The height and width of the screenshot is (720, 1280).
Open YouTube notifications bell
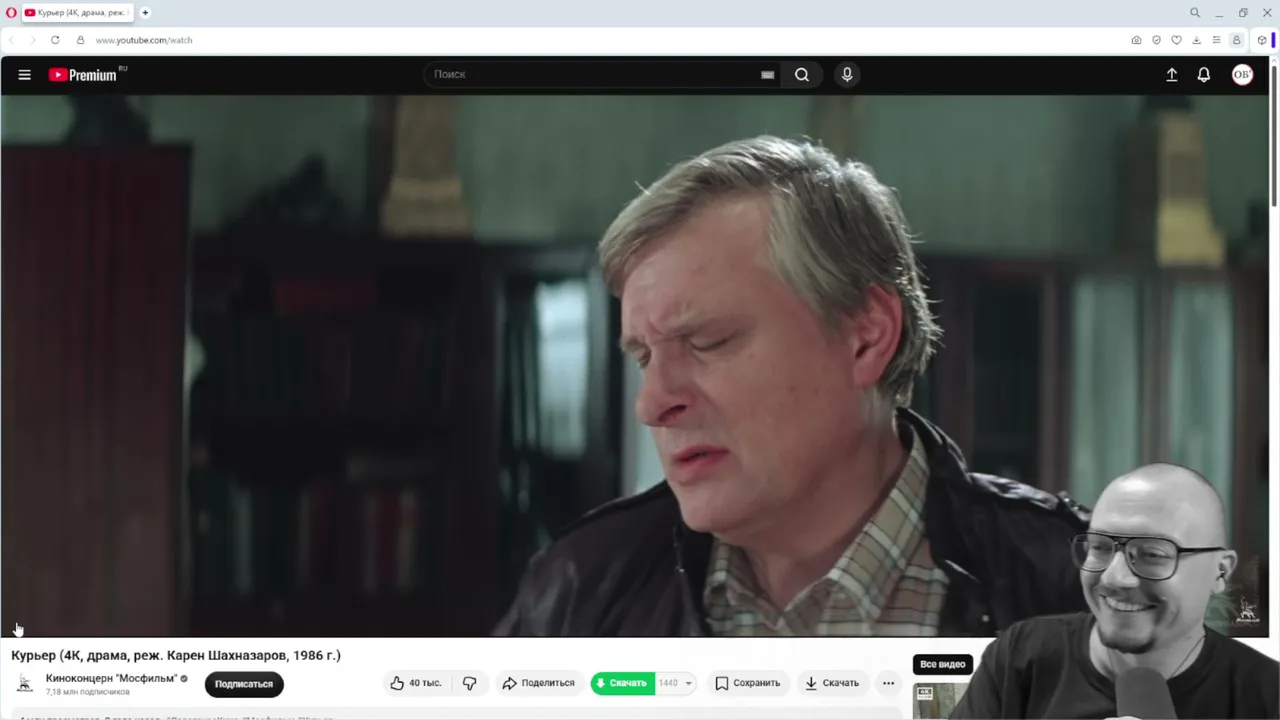[x=1204, y=75]
